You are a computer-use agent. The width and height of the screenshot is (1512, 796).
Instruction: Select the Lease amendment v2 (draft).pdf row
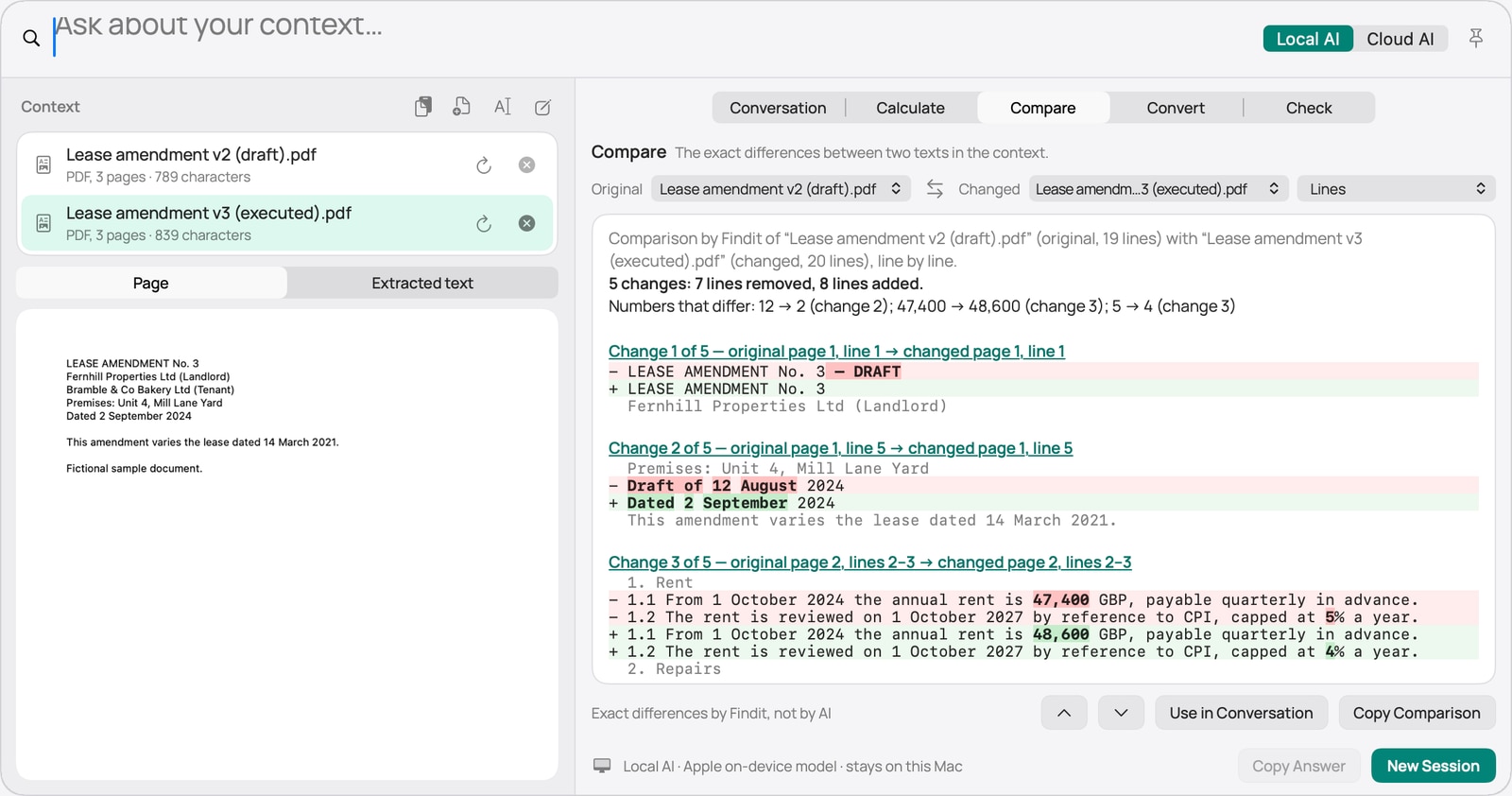(x=286, y=164)
